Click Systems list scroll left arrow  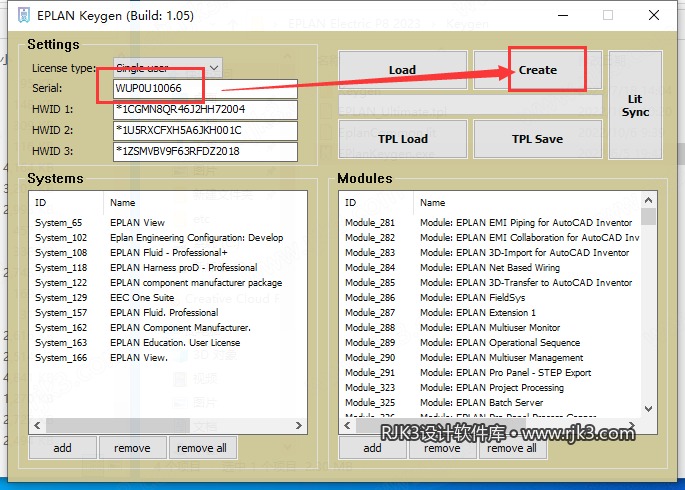tap(38, 425)
